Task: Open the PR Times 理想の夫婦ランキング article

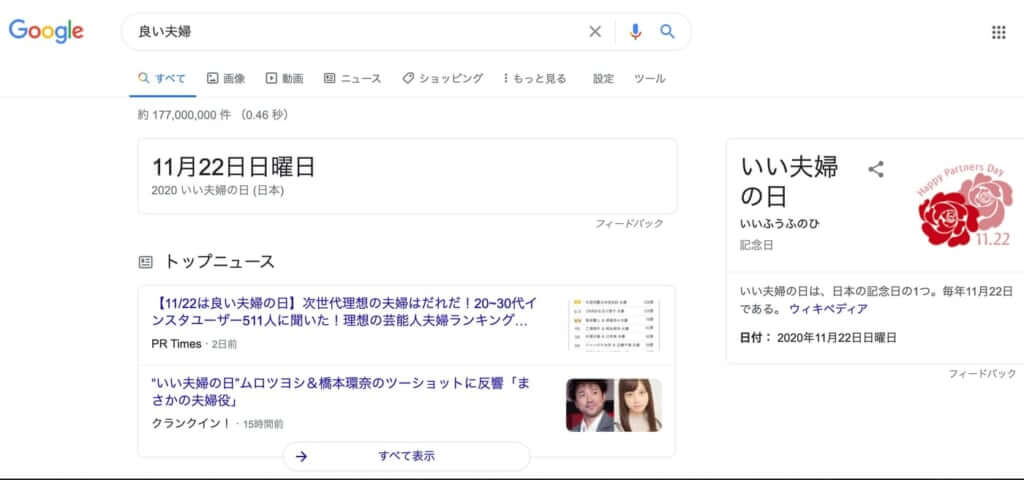Action: [x=344, y=313]
